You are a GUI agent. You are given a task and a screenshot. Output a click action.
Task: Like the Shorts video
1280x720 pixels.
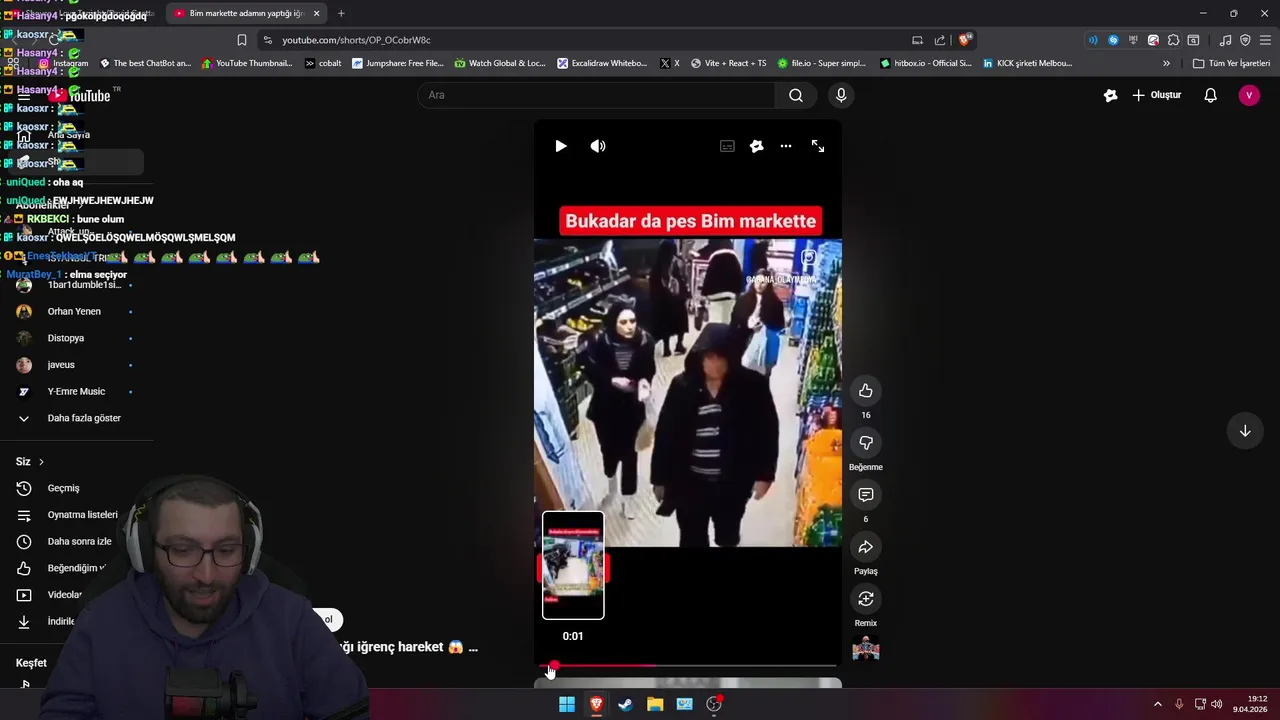(866, 391)
